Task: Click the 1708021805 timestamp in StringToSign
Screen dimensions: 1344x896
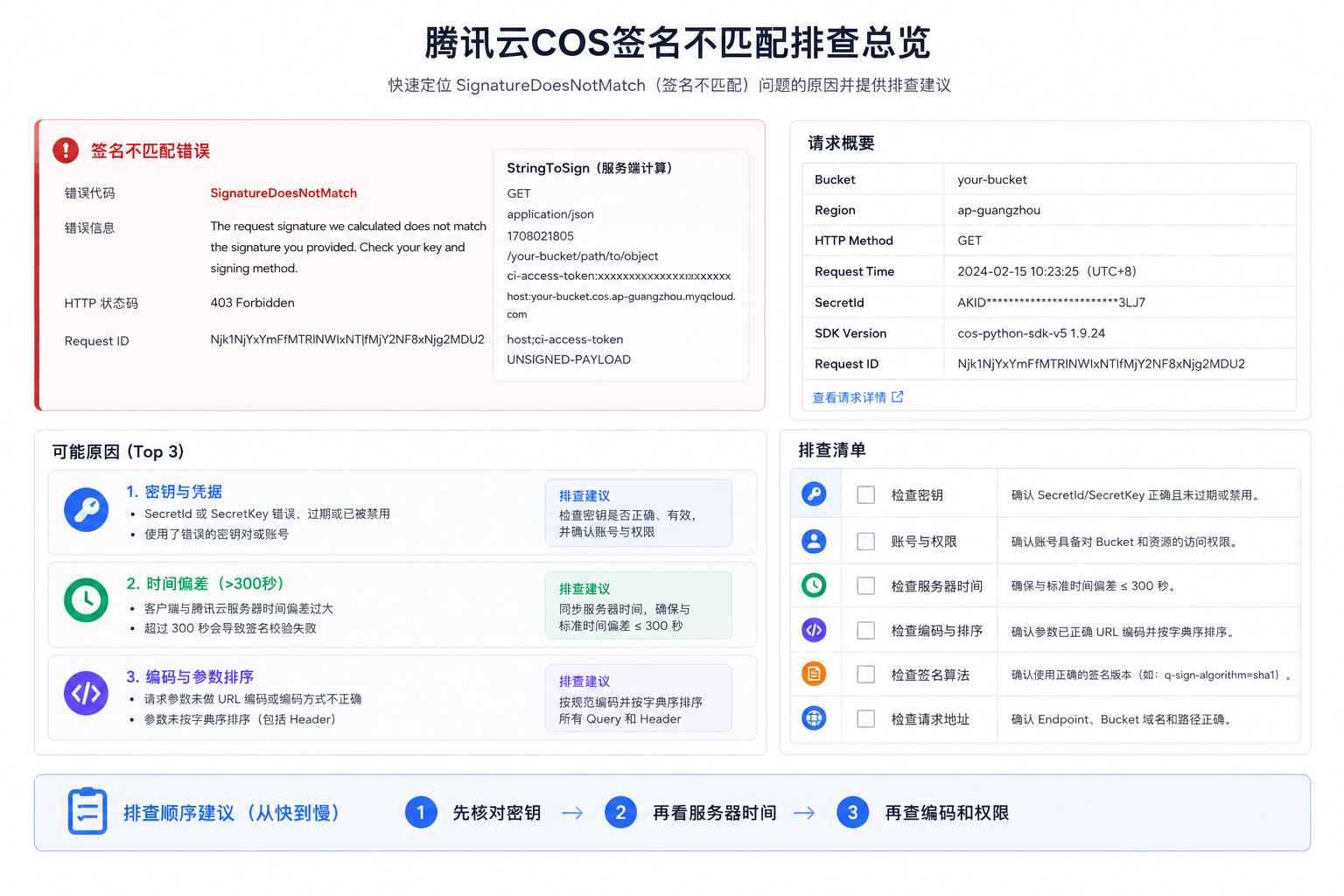Action: coord(541,235)
